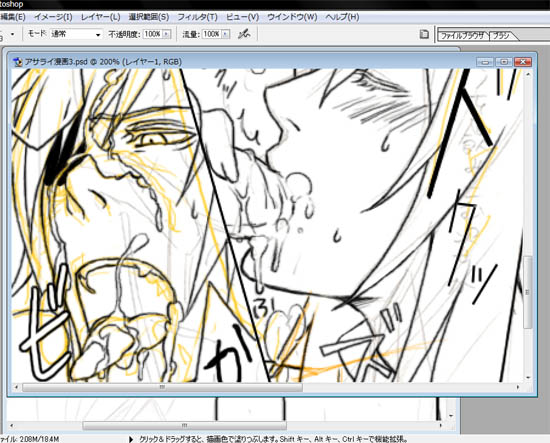Click the background window vertical scrollbar down arrow
Viewport: 550px width, 443px height.
click(x=451, y=416)
